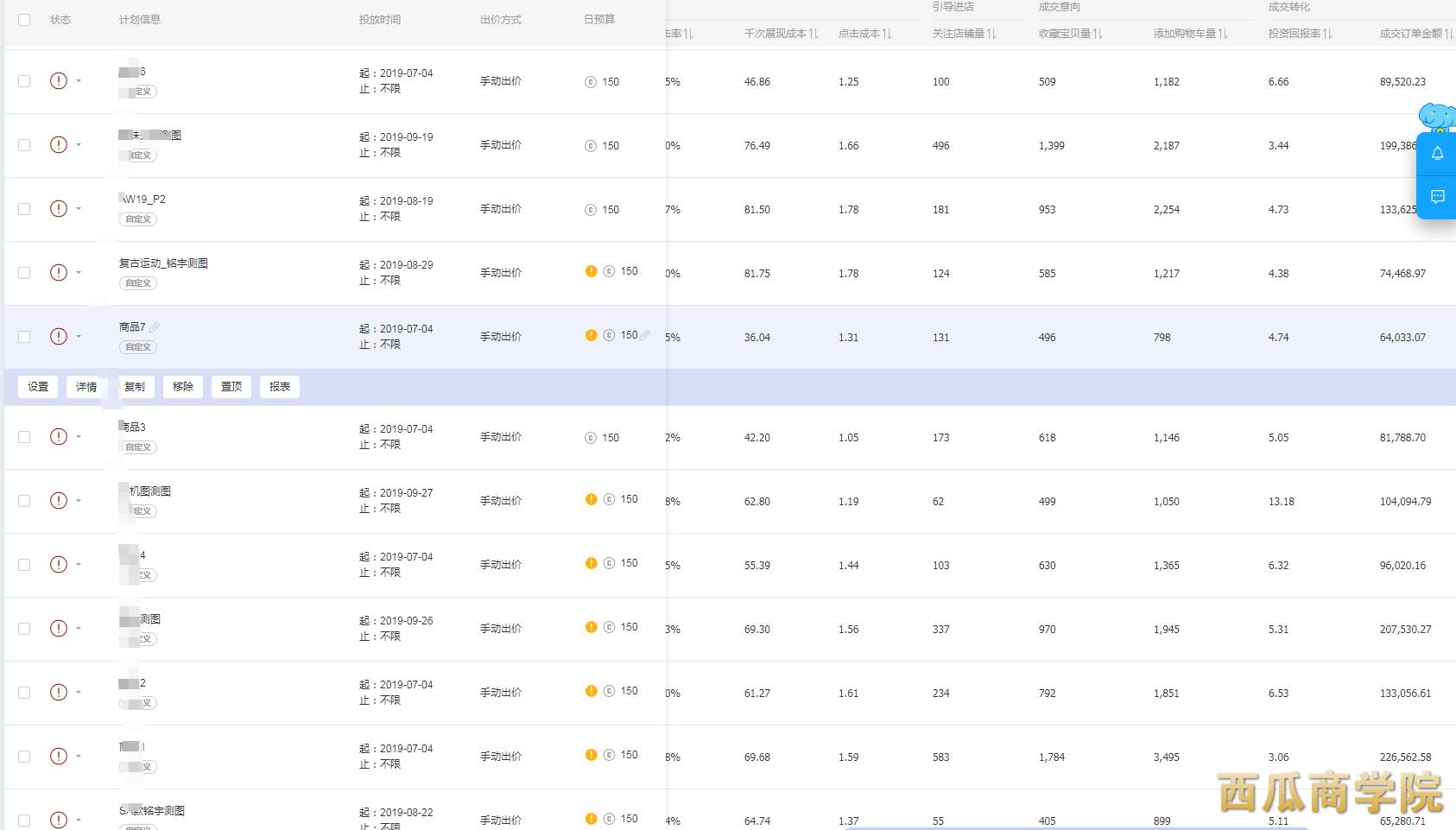Click the status warning icon for 机图测图 row
This screenshot has height=830, width=1456.
click(x=59, y=501)
